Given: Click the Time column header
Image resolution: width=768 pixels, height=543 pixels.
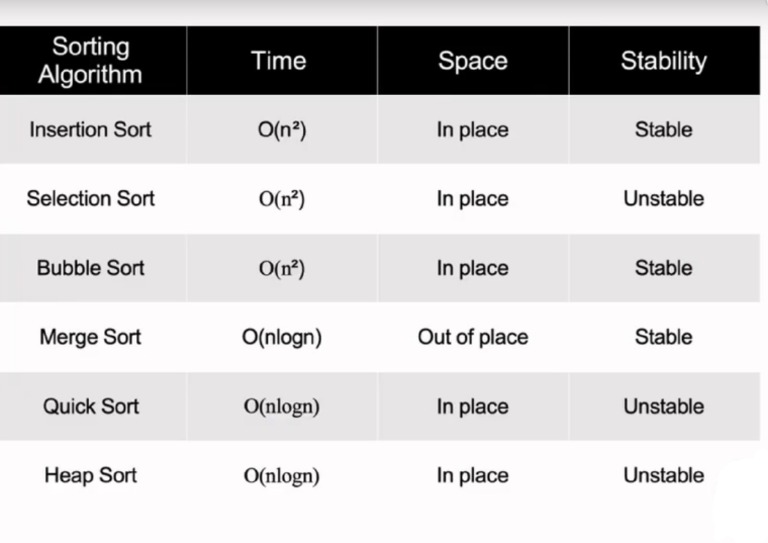Looking at the screenshot, I should (279, 60).
